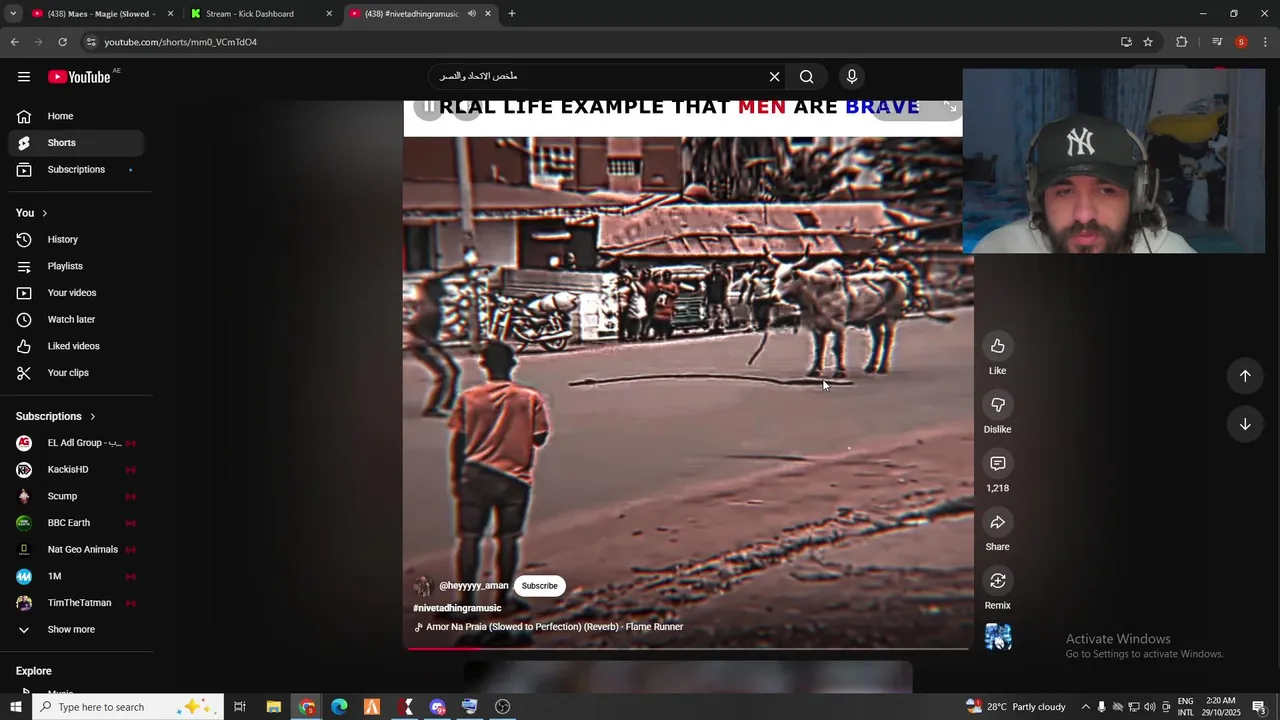Image resolution: width=1280 pixels, height=720 pixels.
Task: Mute the #nivetadhingramusic tab audio
Action: (x=472, y=14)
